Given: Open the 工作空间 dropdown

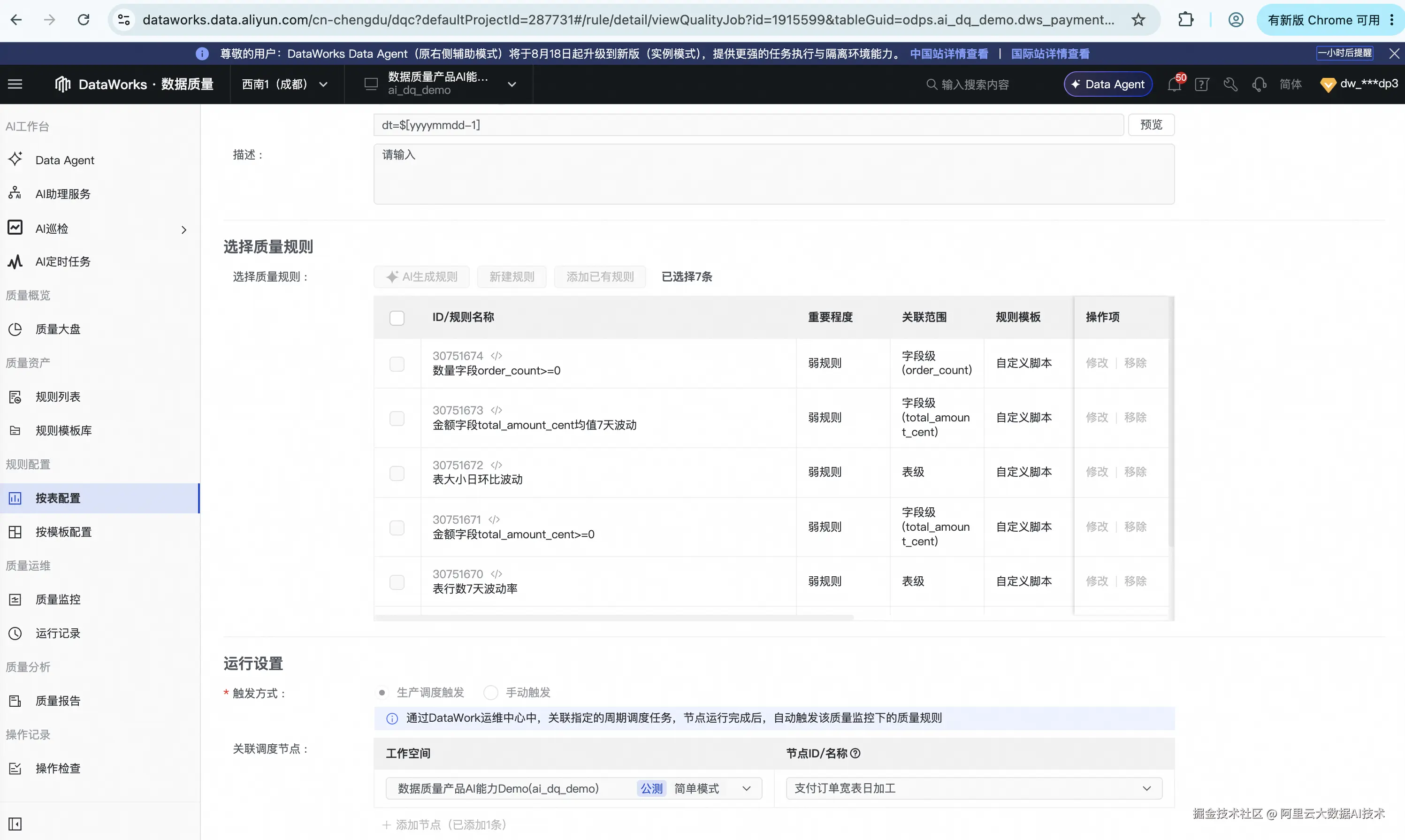Looking at the screenshot, I should [x=574, y=788].
